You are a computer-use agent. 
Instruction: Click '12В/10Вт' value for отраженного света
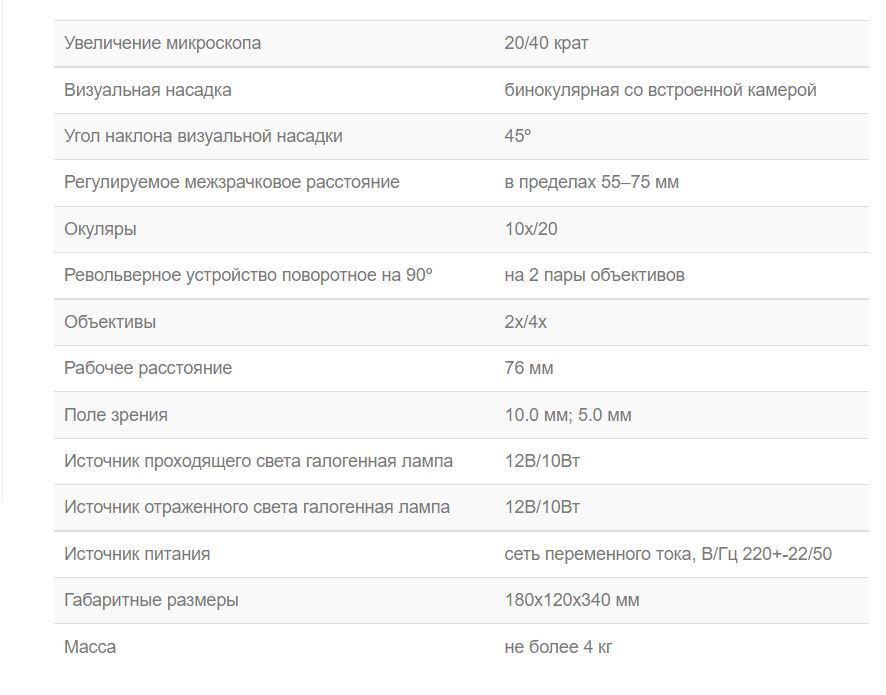click(x=542, y=507)
